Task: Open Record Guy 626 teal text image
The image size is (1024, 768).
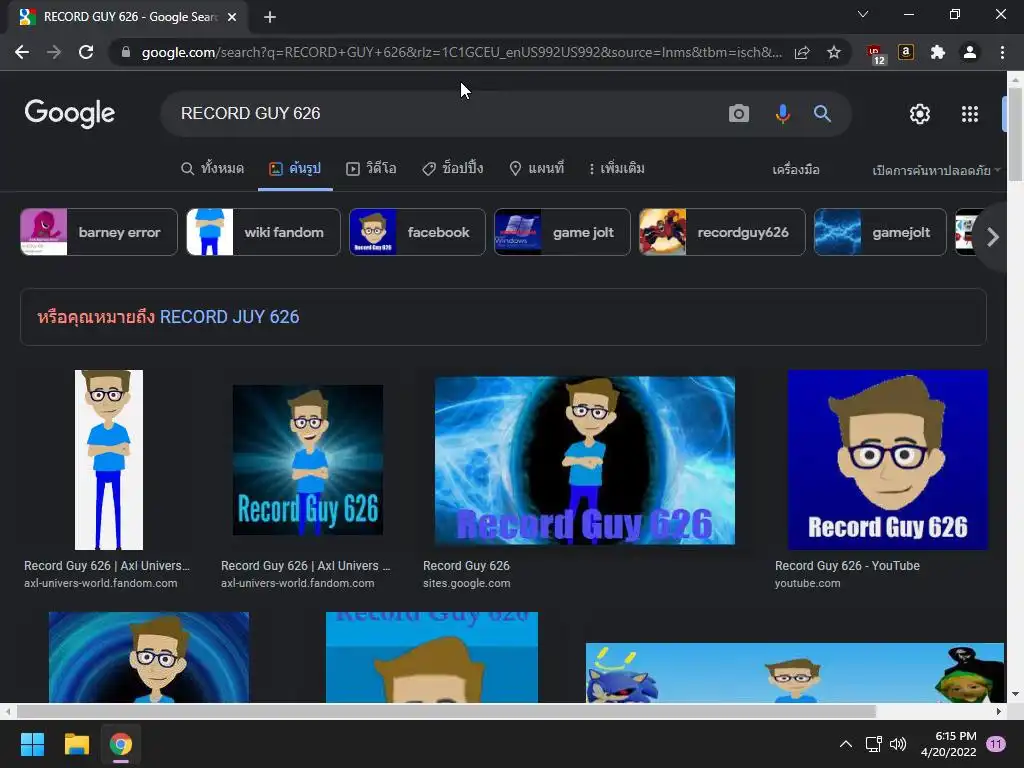Action: 308,460
